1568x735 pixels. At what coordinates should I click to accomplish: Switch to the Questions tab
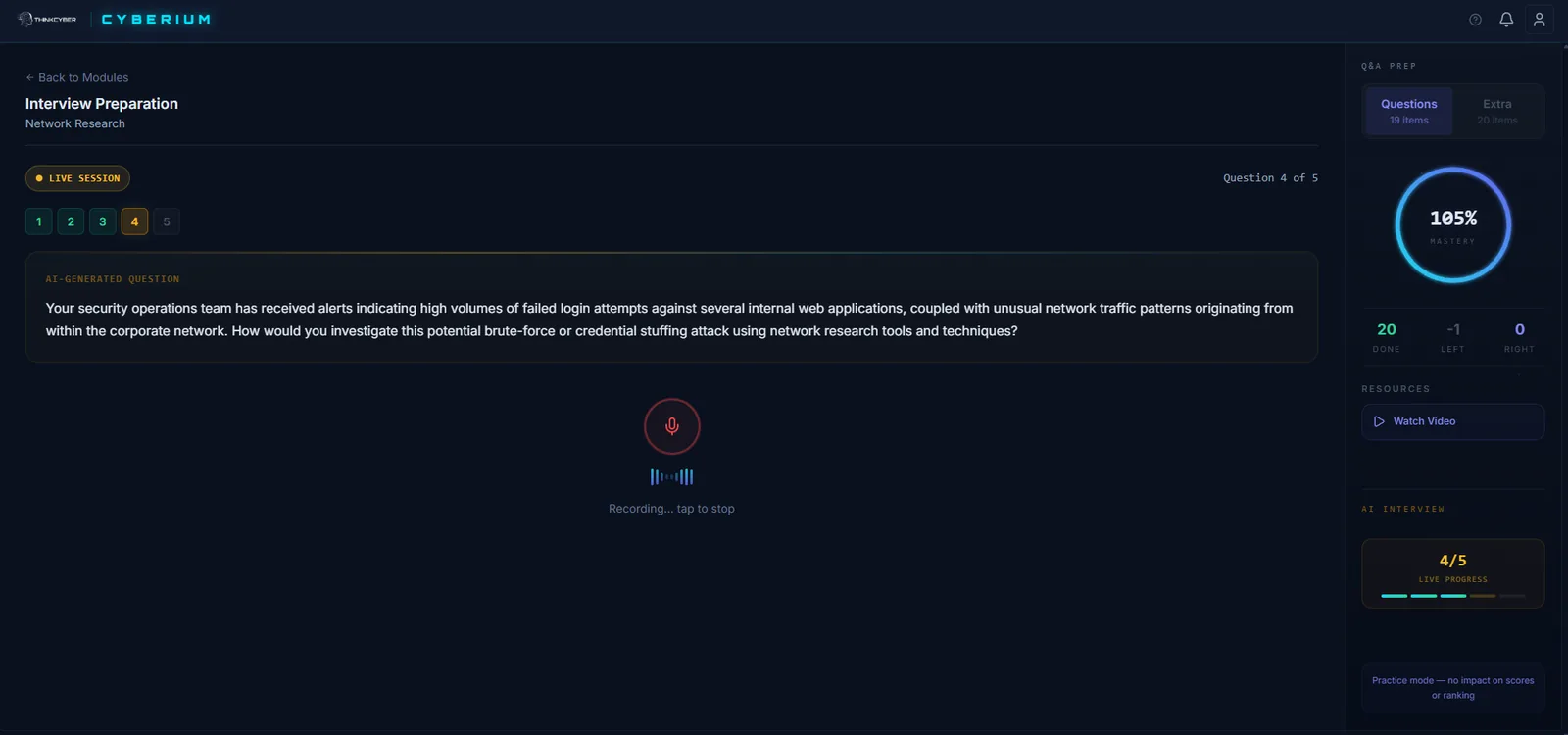(x=1409, y=111)
